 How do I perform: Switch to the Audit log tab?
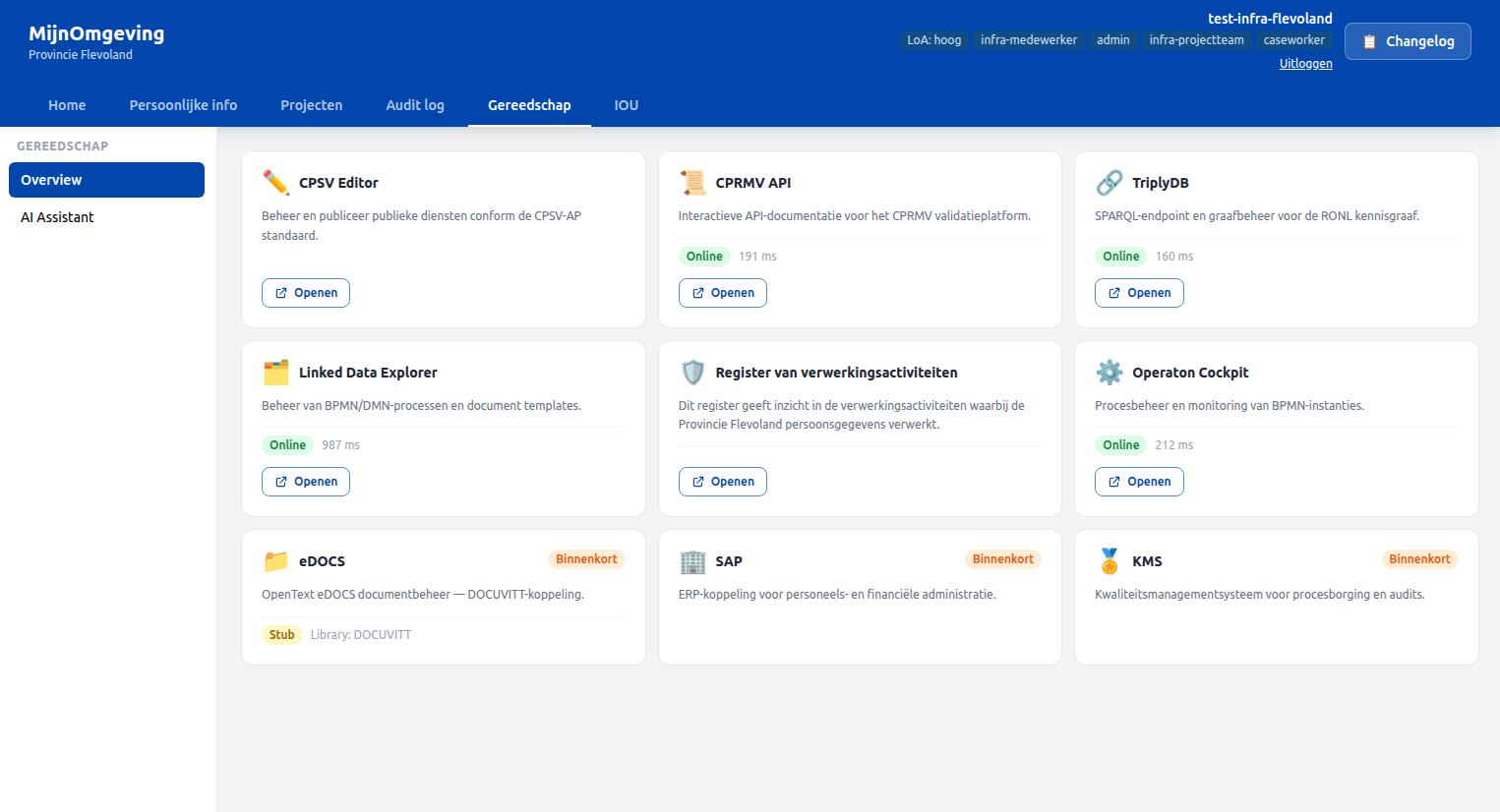pos(415,104)
